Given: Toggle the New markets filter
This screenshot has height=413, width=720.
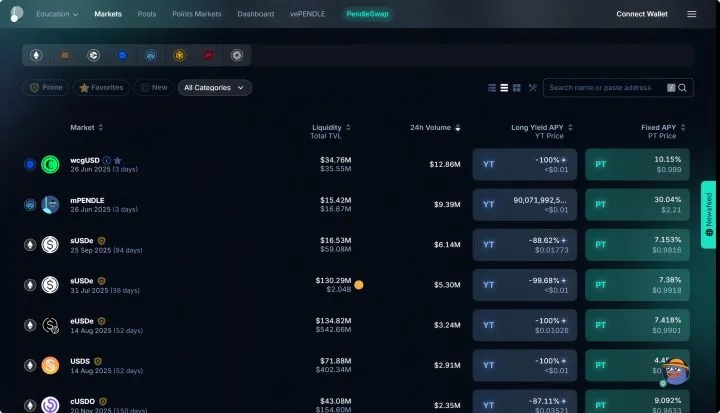Looking at the screenshot, I should click(x=154, y=88).
